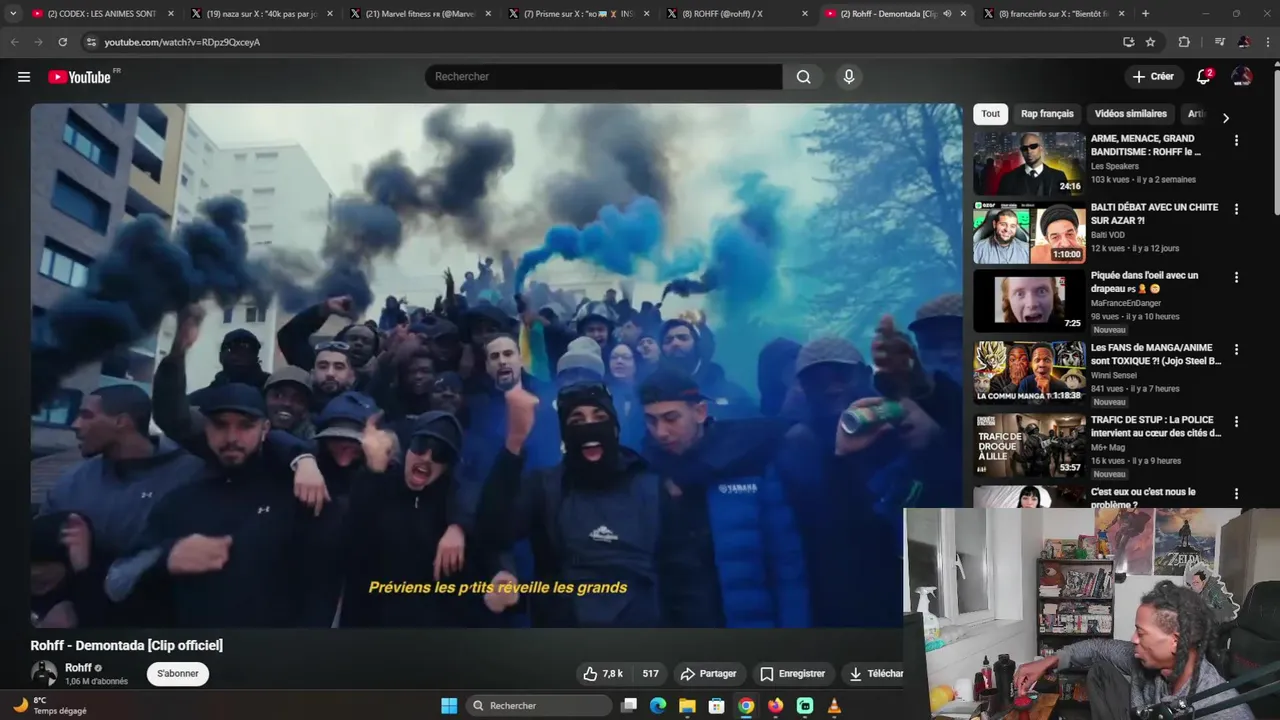Screen dimensions: 1280x720
Task: Open options for Les FANS de MANGA video
Action: (x=1236, y=349)
